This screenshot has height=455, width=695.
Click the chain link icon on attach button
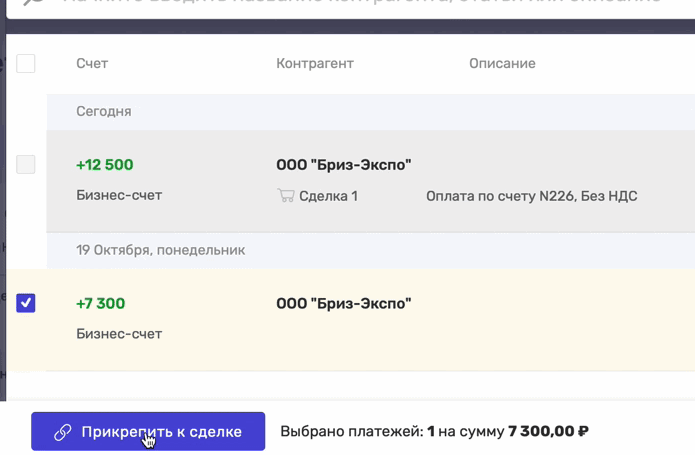pyautogui.click(x=62, y=432)
